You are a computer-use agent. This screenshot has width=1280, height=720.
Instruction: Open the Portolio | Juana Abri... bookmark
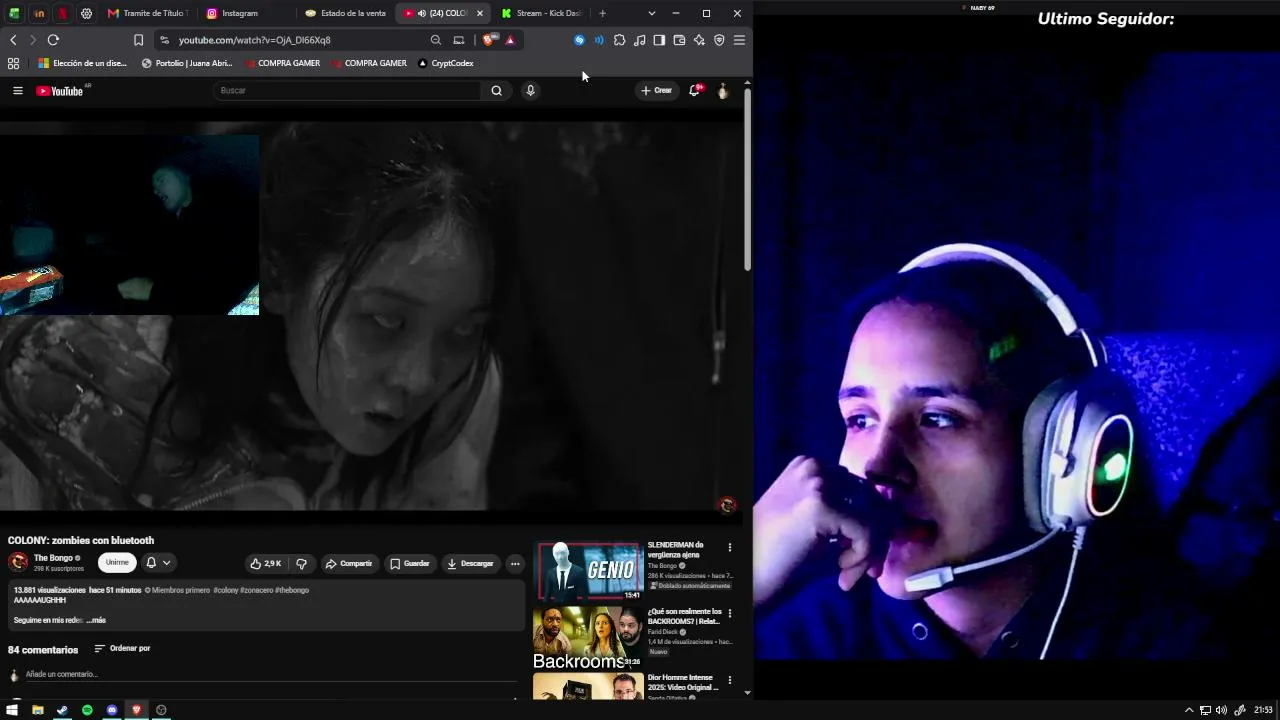point(187,63)
